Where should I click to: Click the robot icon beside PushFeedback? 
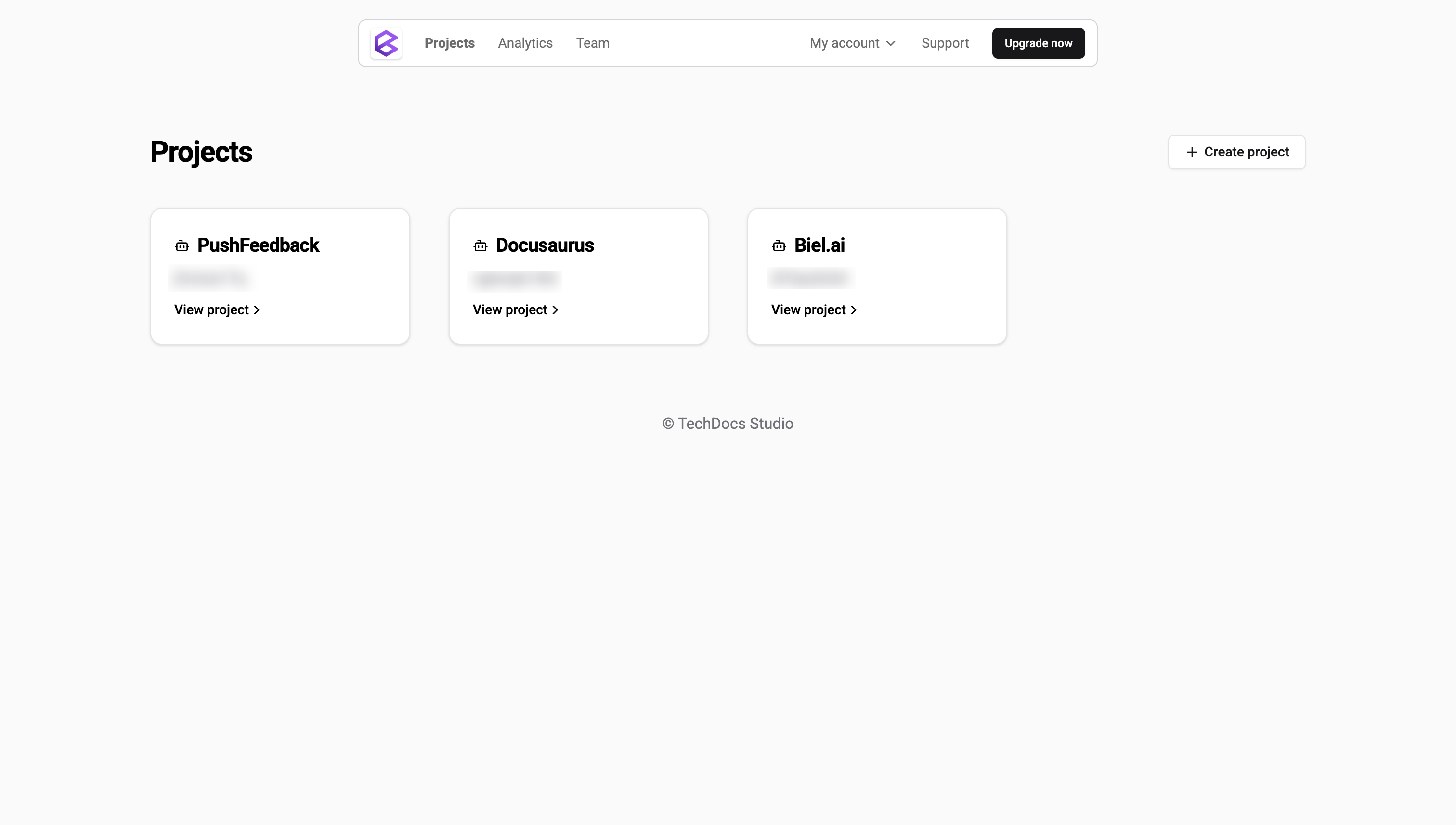(x=182, y=245)
